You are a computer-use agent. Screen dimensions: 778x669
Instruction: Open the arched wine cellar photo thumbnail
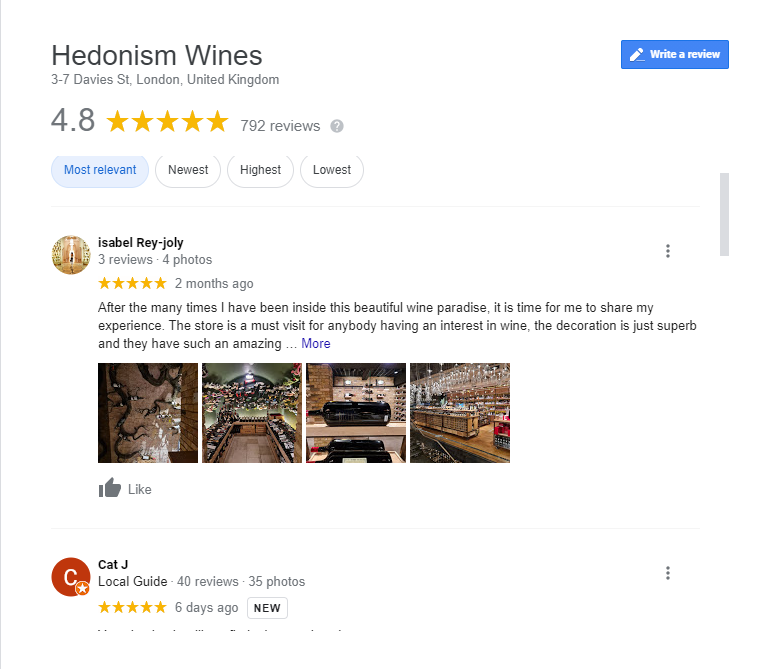click(252, 413)
